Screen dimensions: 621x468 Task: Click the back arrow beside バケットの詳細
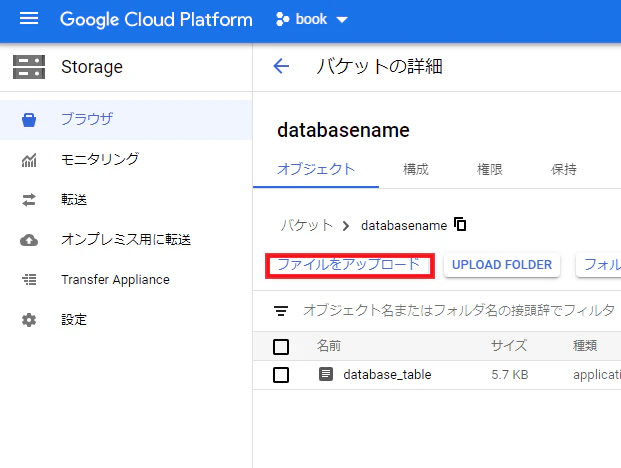281,66
